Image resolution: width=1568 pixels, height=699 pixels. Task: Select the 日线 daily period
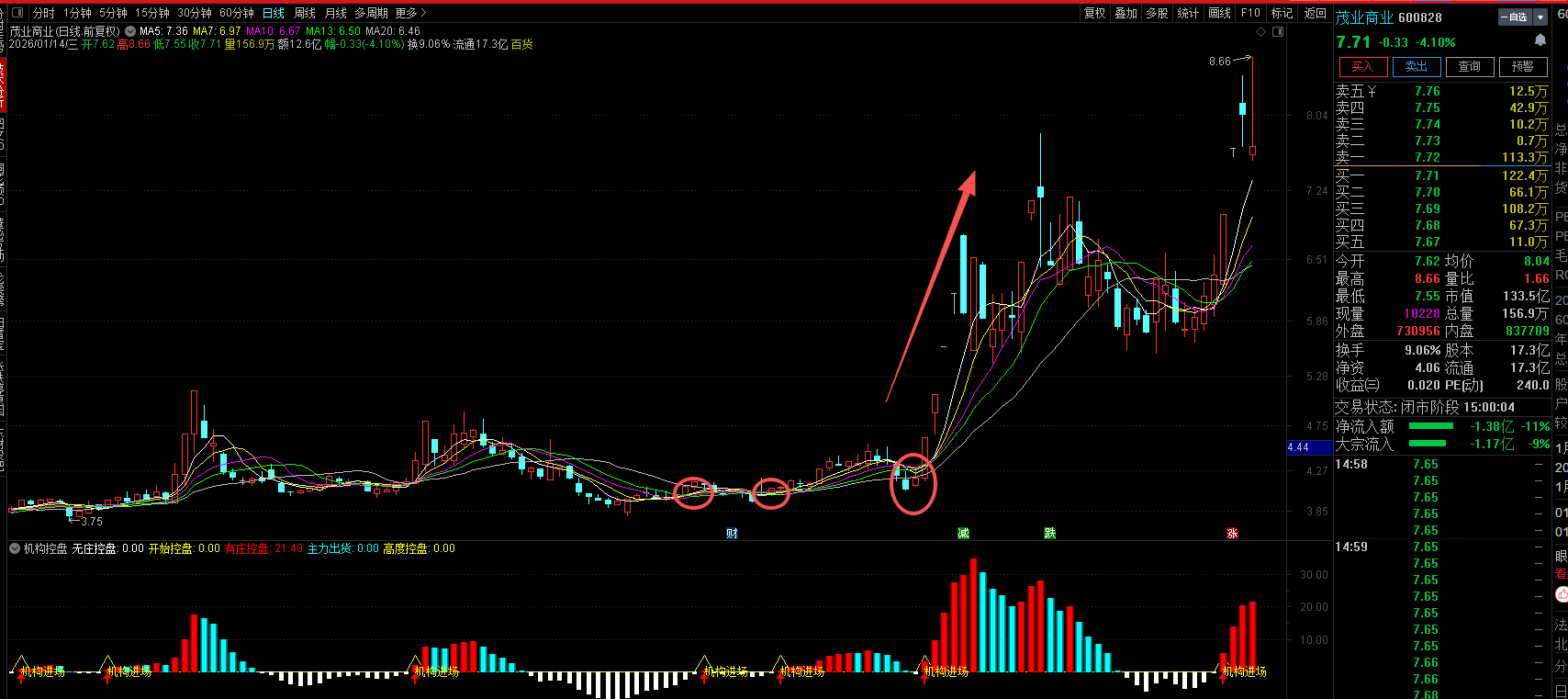coord(273,13)
